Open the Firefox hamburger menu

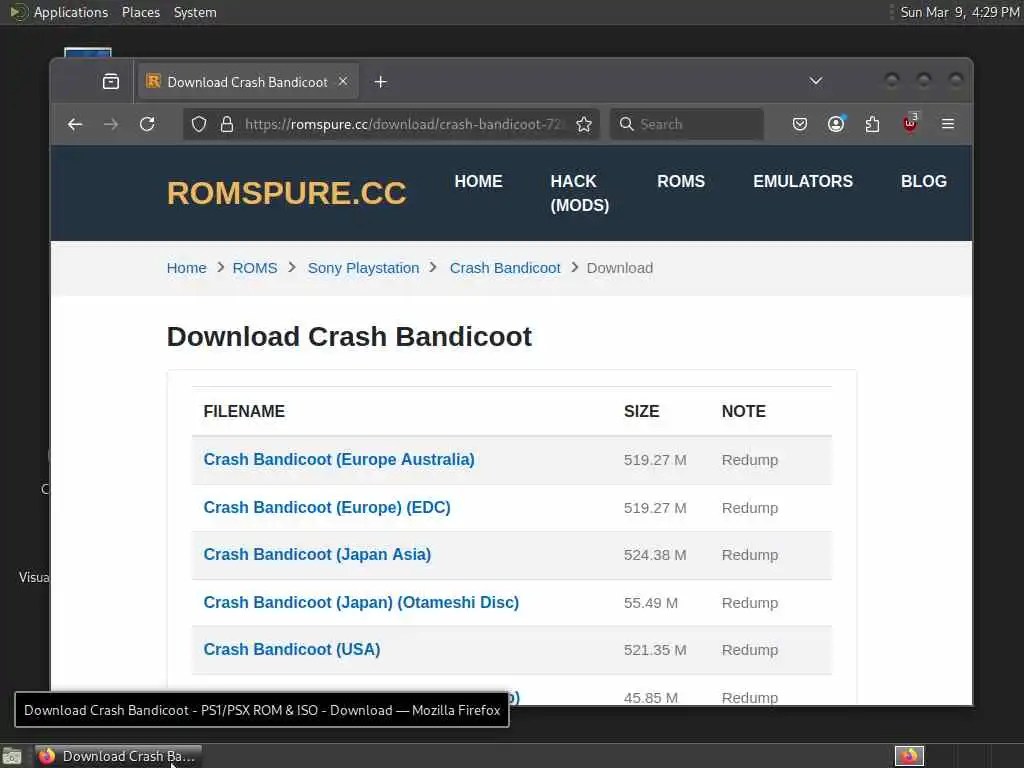coord(948,124)
